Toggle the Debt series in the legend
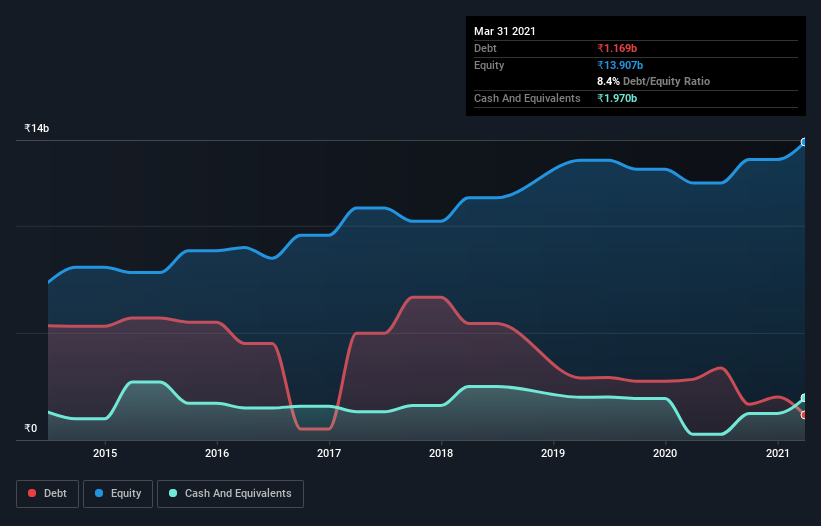This screenshot has width=821, height=526. pyautogui.click(x=47, y=494)
